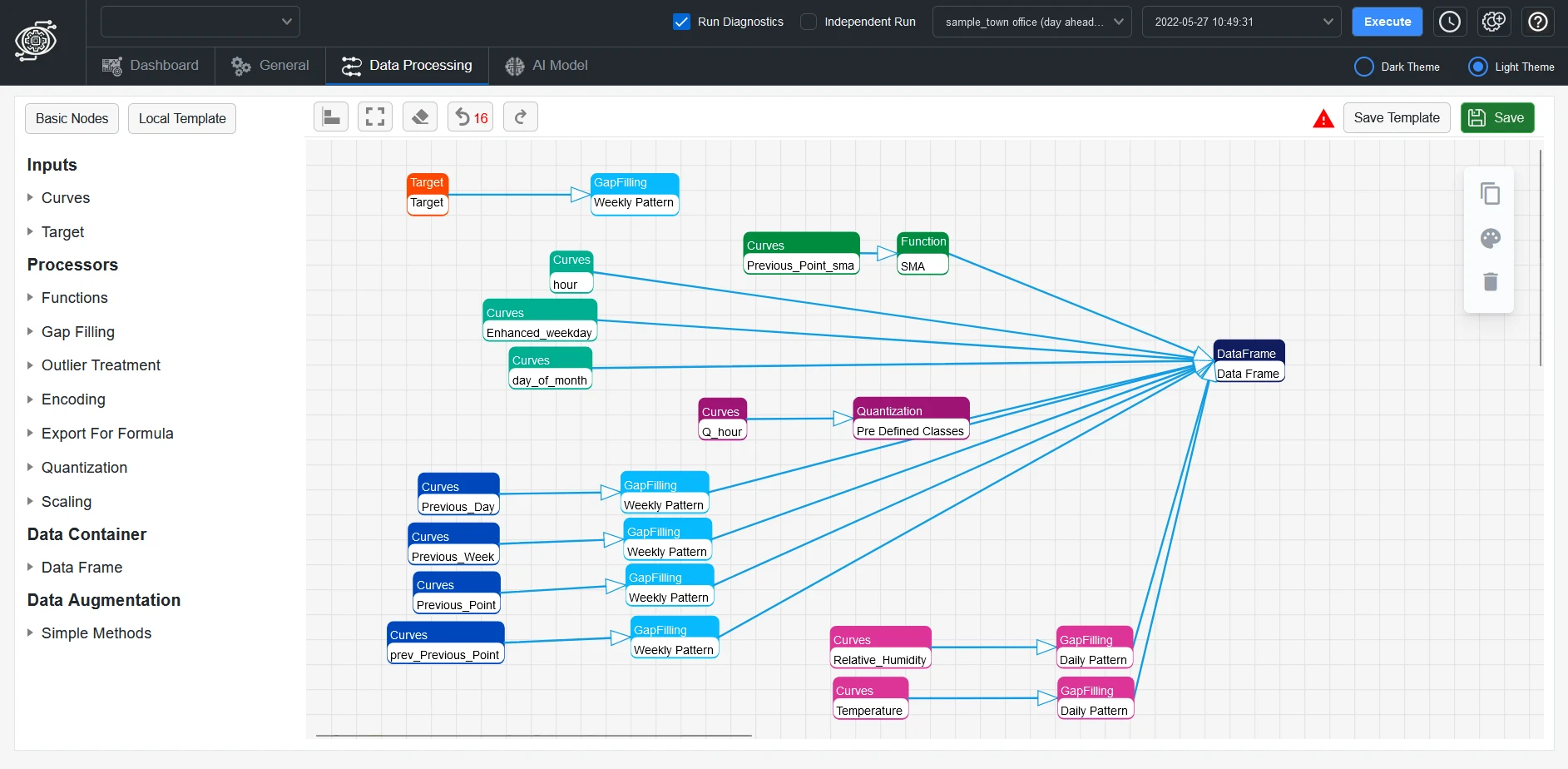Select the Data Processing tab

click(407, 66)
